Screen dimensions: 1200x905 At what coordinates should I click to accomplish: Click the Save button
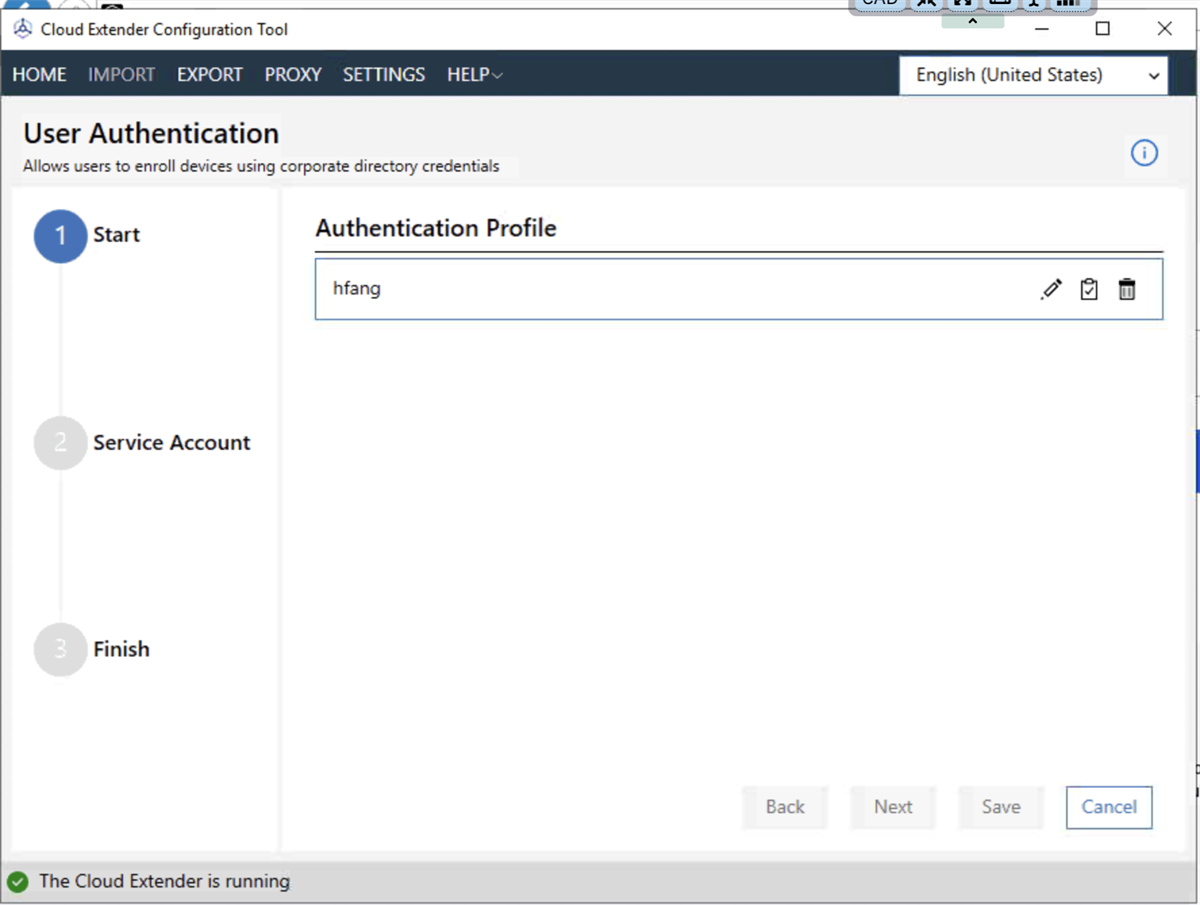pos(1000,807)
